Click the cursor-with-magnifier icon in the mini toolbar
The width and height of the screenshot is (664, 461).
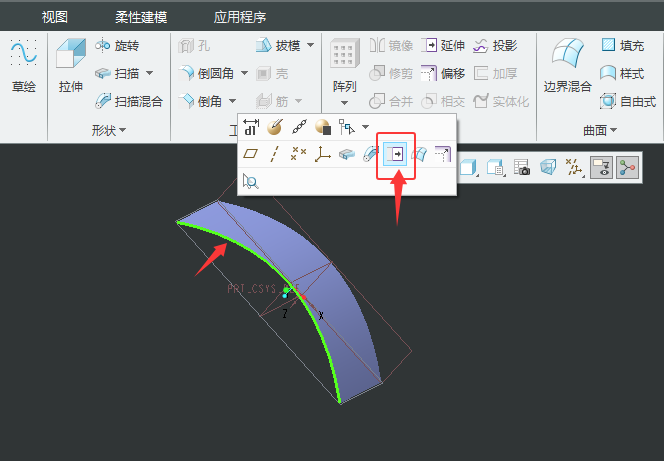(251, 182)
